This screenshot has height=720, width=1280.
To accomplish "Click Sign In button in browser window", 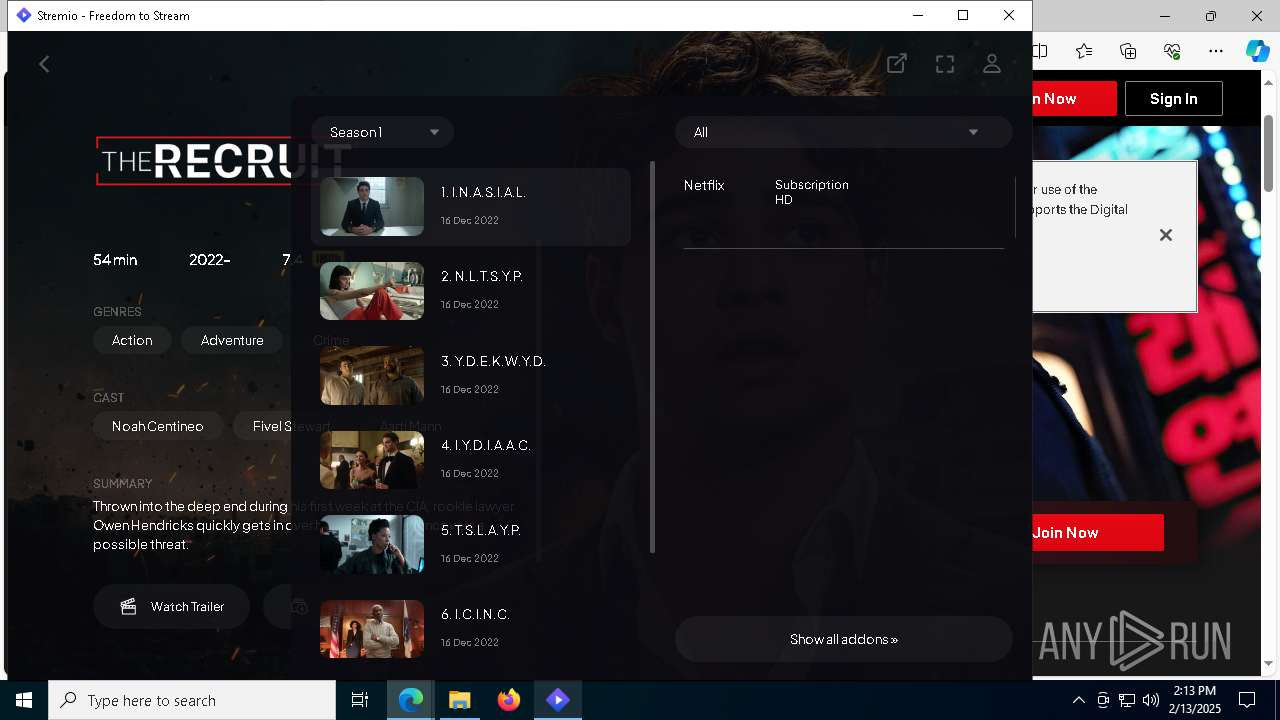I will pyautogui.click(x=1173, y=98).
